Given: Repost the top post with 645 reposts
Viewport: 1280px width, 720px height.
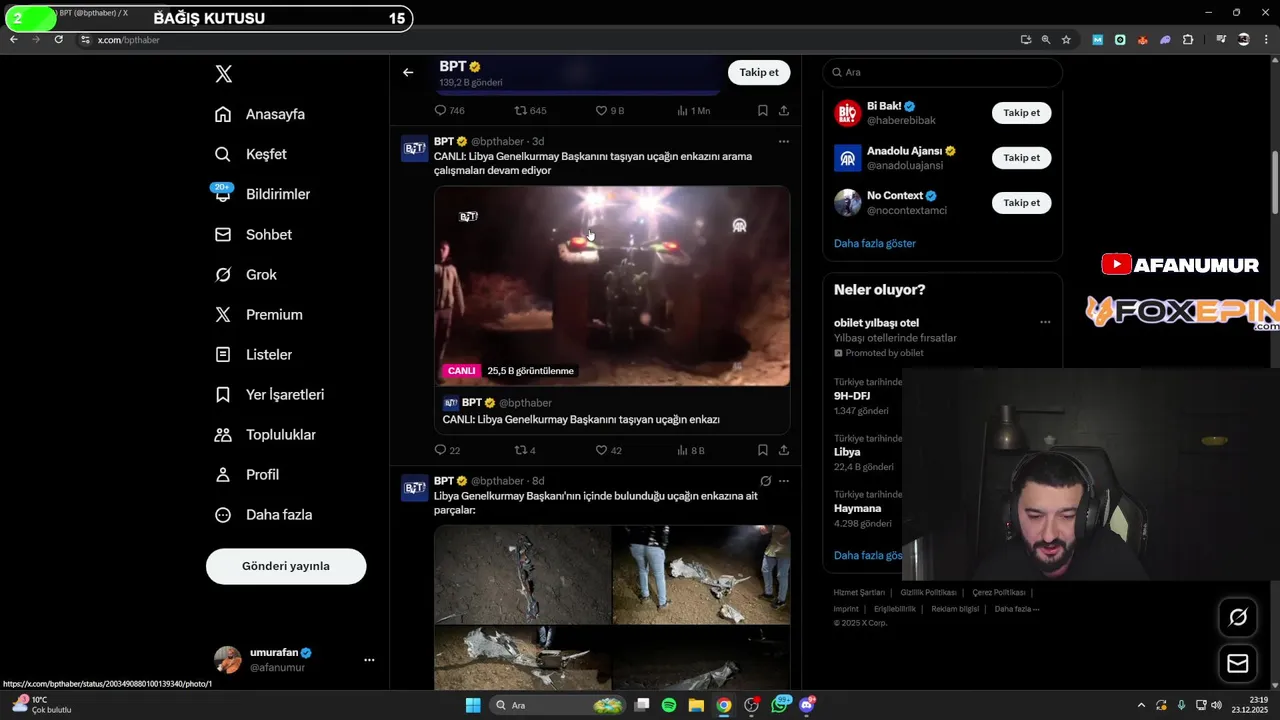Looking at the screenshot, I should click(x=530, y=110).
